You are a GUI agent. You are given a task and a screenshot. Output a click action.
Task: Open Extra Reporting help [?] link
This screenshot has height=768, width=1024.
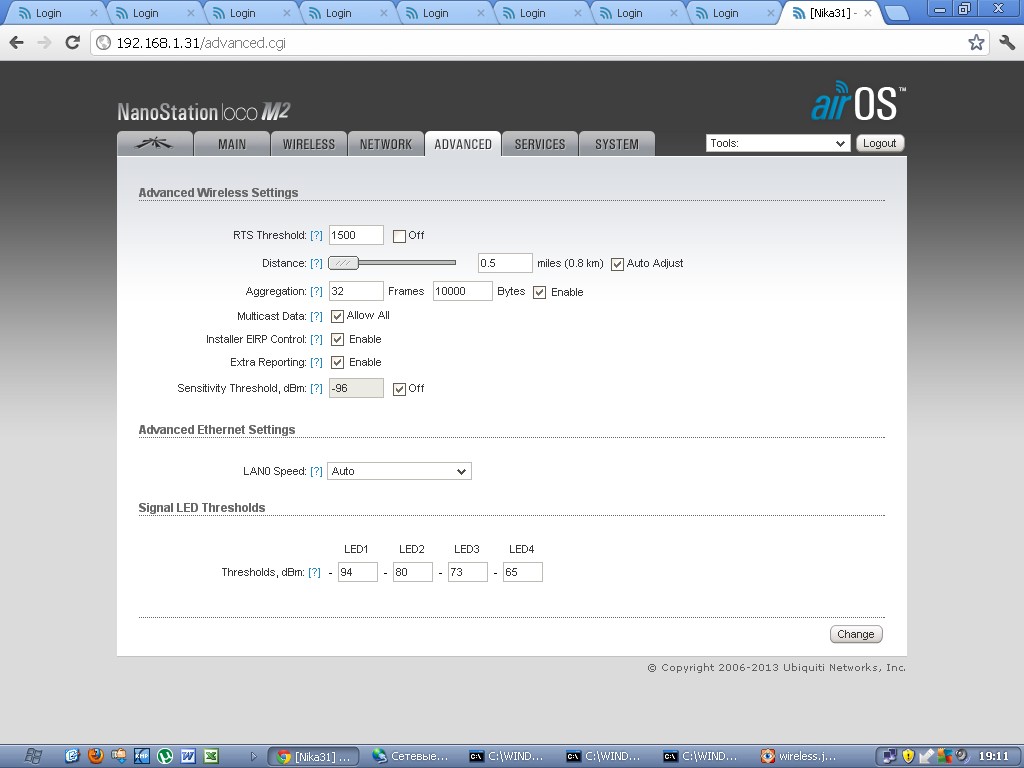(316, 362)
